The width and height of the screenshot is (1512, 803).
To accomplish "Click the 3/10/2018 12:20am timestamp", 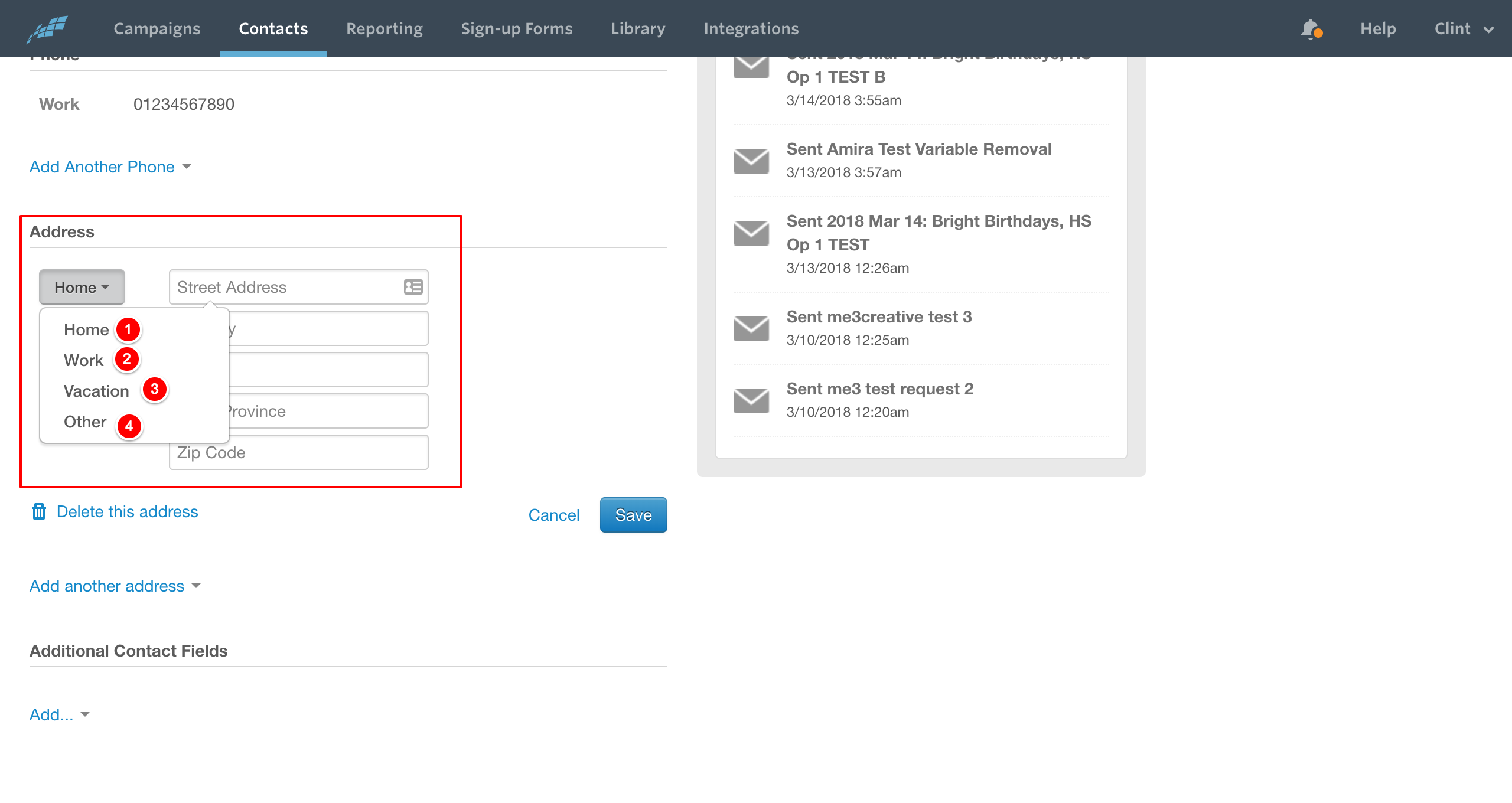I will (848, 412).
